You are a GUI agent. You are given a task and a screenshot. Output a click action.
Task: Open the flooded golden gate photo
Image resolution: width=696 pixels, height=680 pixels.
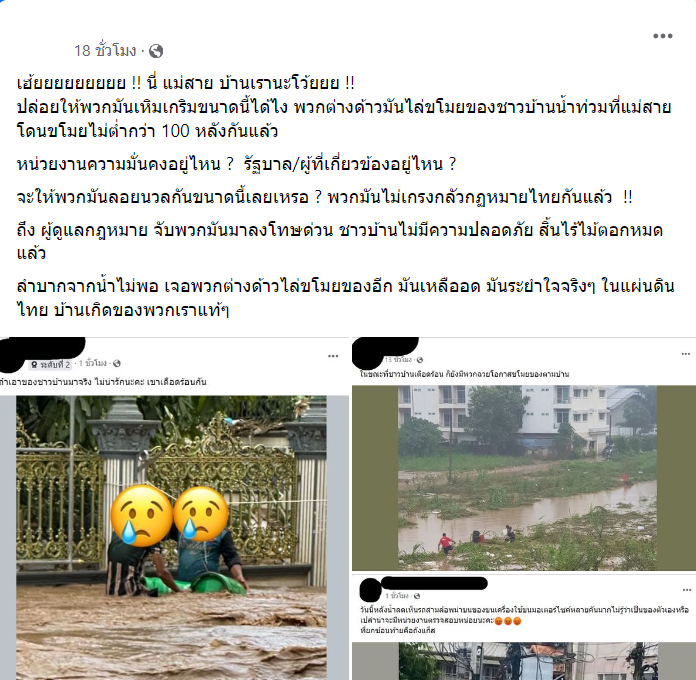pyautogui.click(x=171, y=538)
